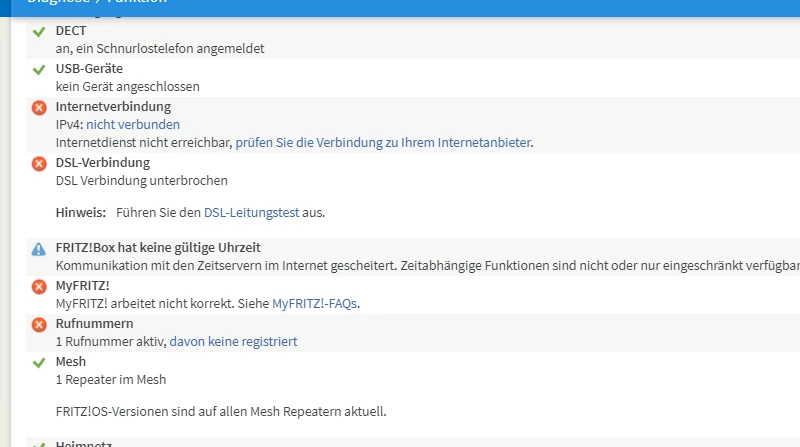
Task: Follow the 'prüfen Sie die Verbindung zu Ihrem Internetanbieter' link
Action: 383,143
